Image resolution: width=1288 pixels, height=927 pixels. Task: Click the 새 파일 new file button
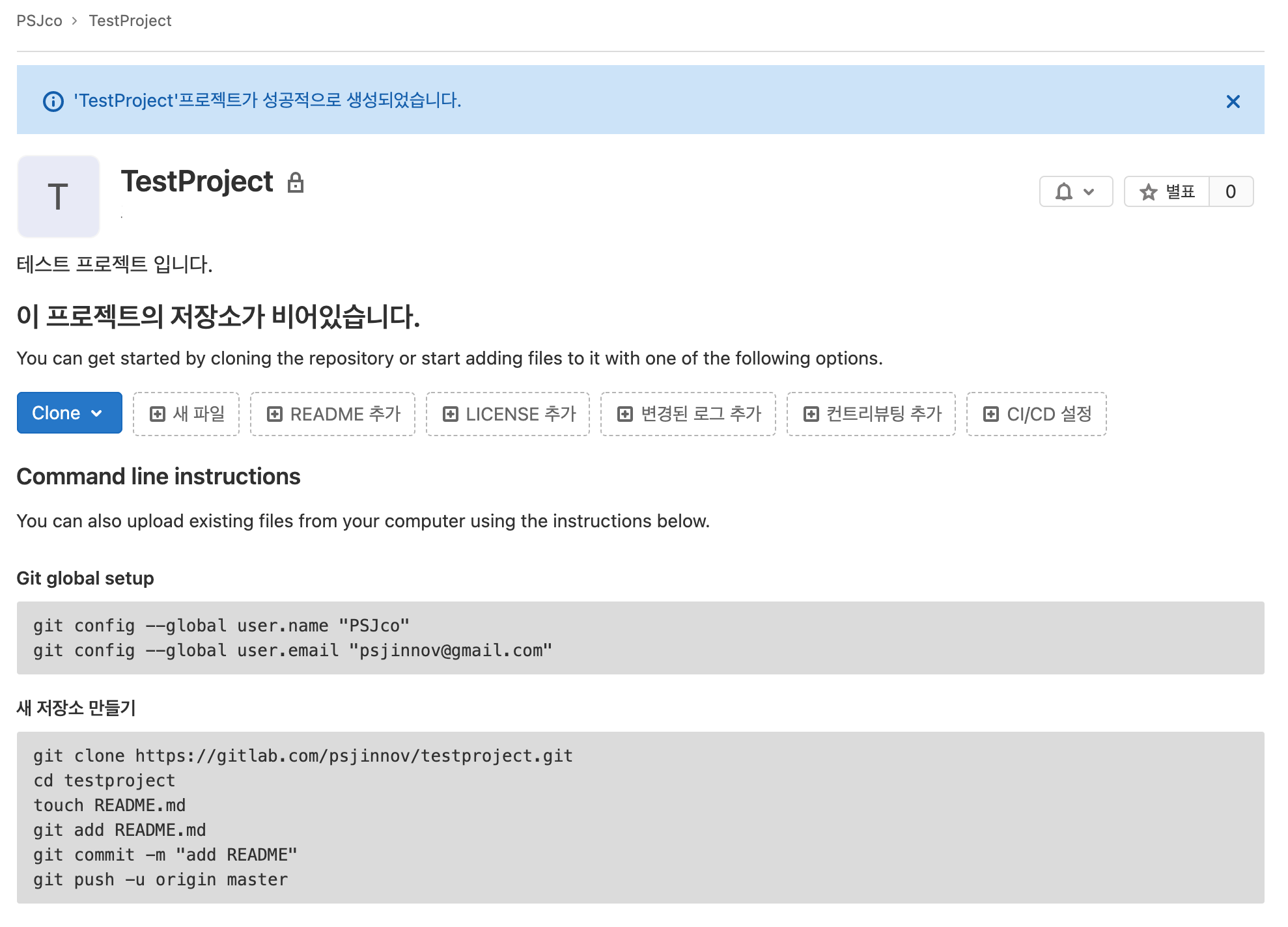(186, 414)
